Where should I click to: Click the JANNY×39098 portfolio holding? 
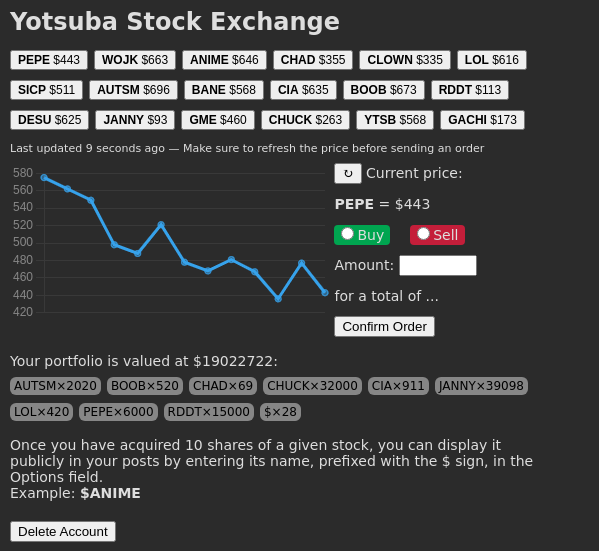pyautogui.click(x=481, y=386)
